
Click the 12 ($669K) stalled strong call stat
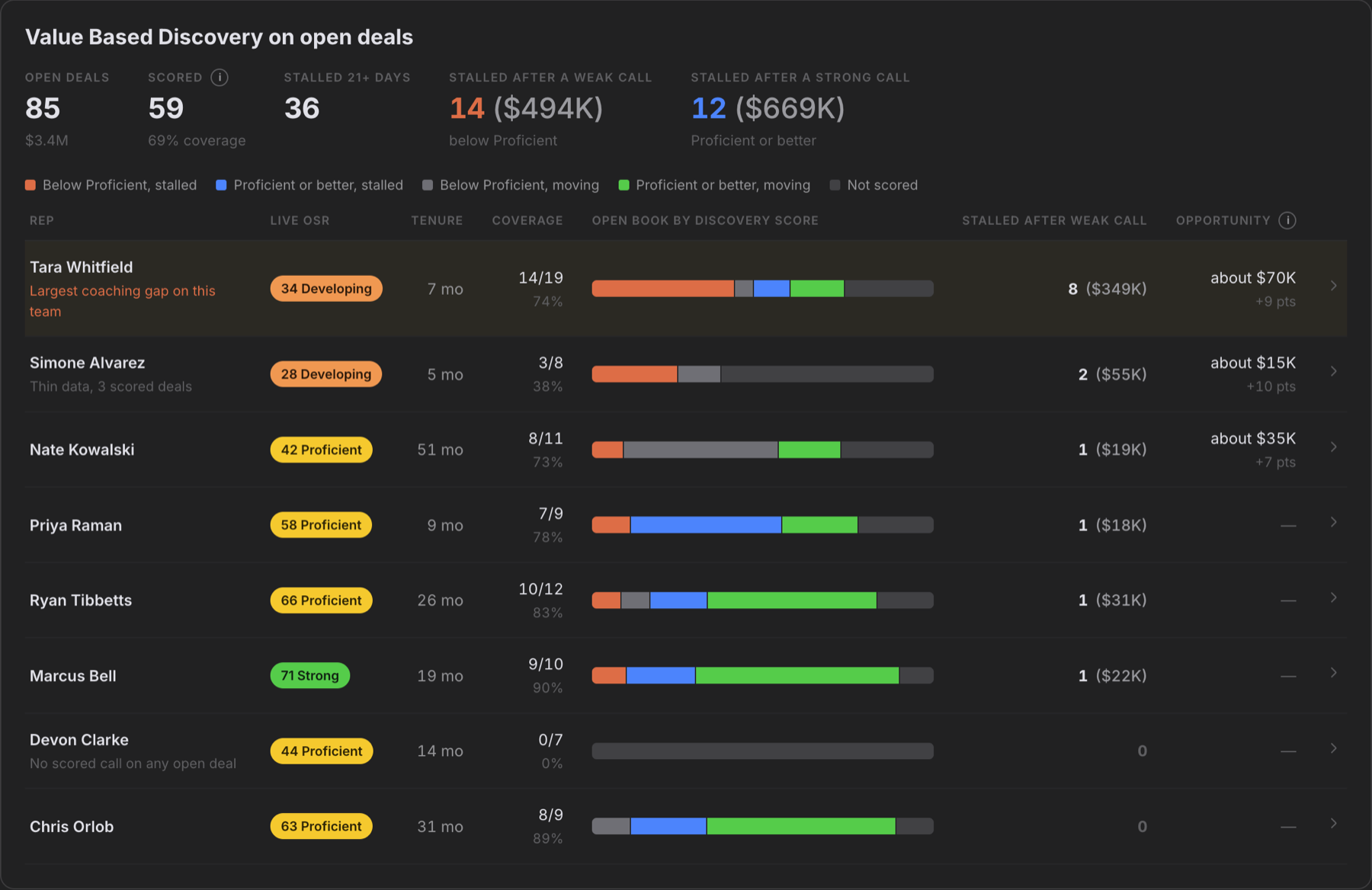(x=768, y=108)
